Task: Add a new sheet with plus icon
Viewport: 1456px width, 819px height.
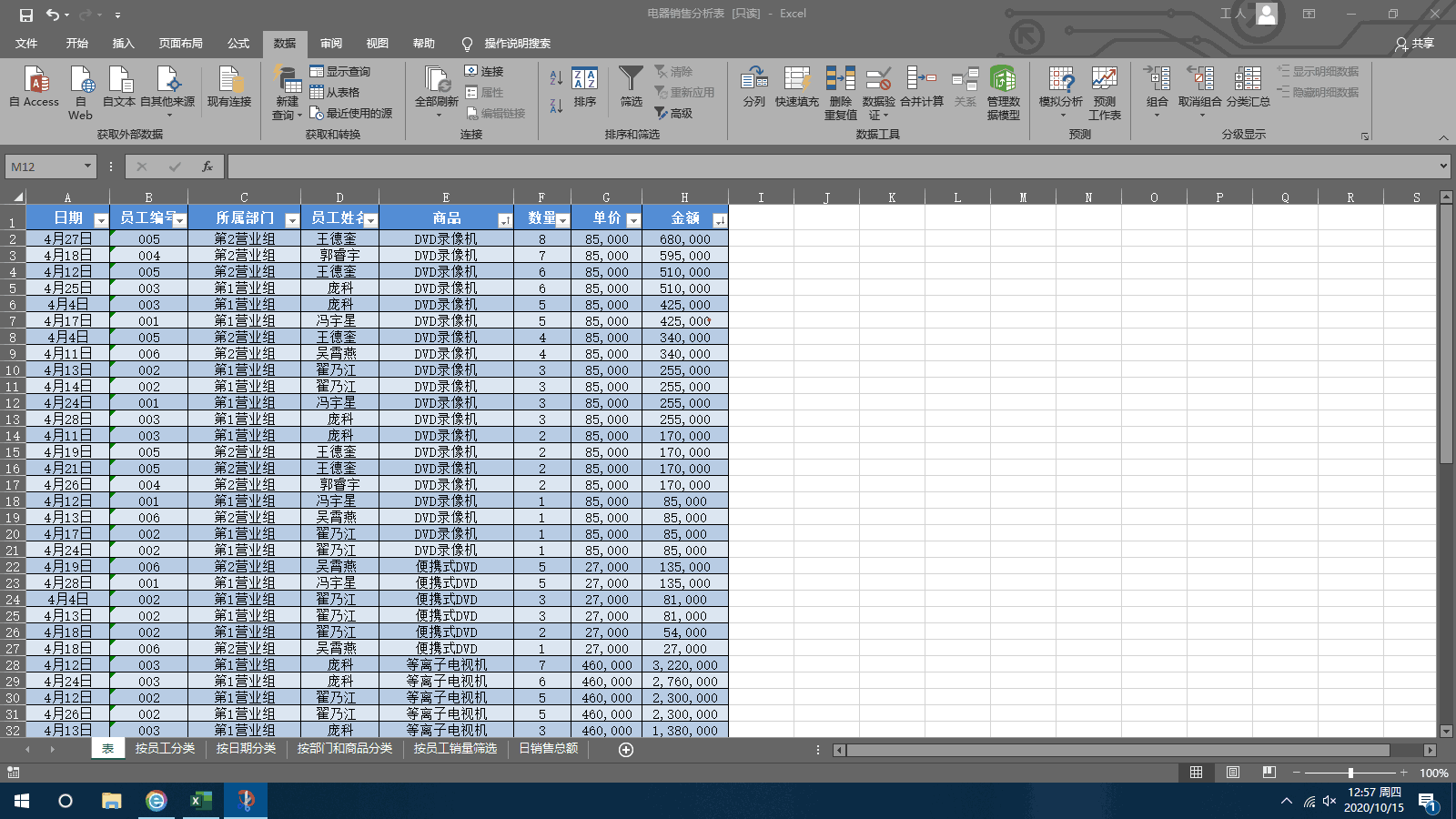Action: tap(626, 749)
